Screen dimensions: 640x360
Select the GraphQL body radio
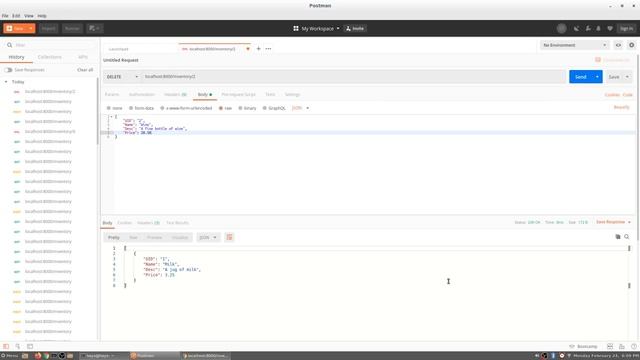coord(264,108)
